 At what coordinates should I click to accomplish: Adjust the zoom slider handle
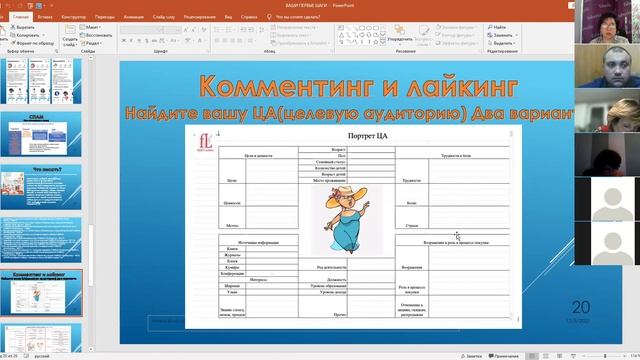(605, 356)
